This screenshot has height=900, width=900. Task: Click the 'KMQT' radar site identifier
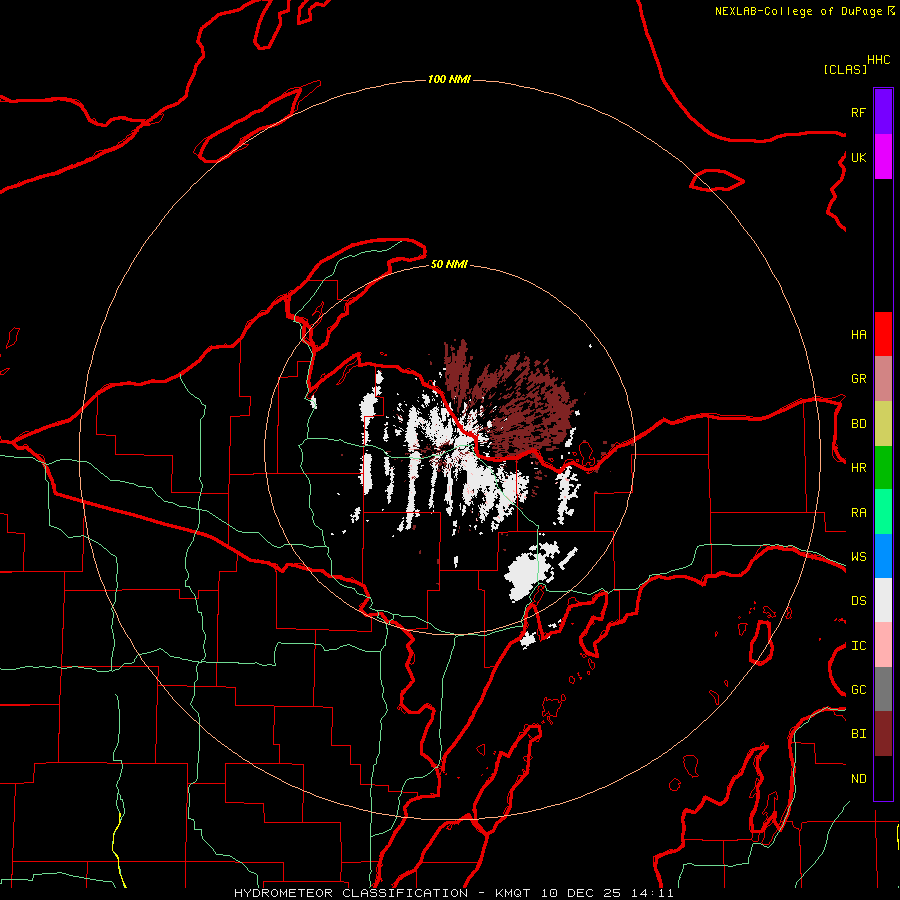[513, 893]
